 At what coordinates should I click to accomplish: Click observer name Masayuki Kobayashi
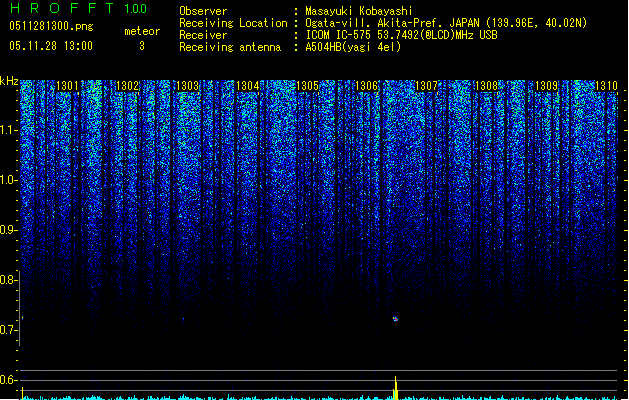point(359,11)
